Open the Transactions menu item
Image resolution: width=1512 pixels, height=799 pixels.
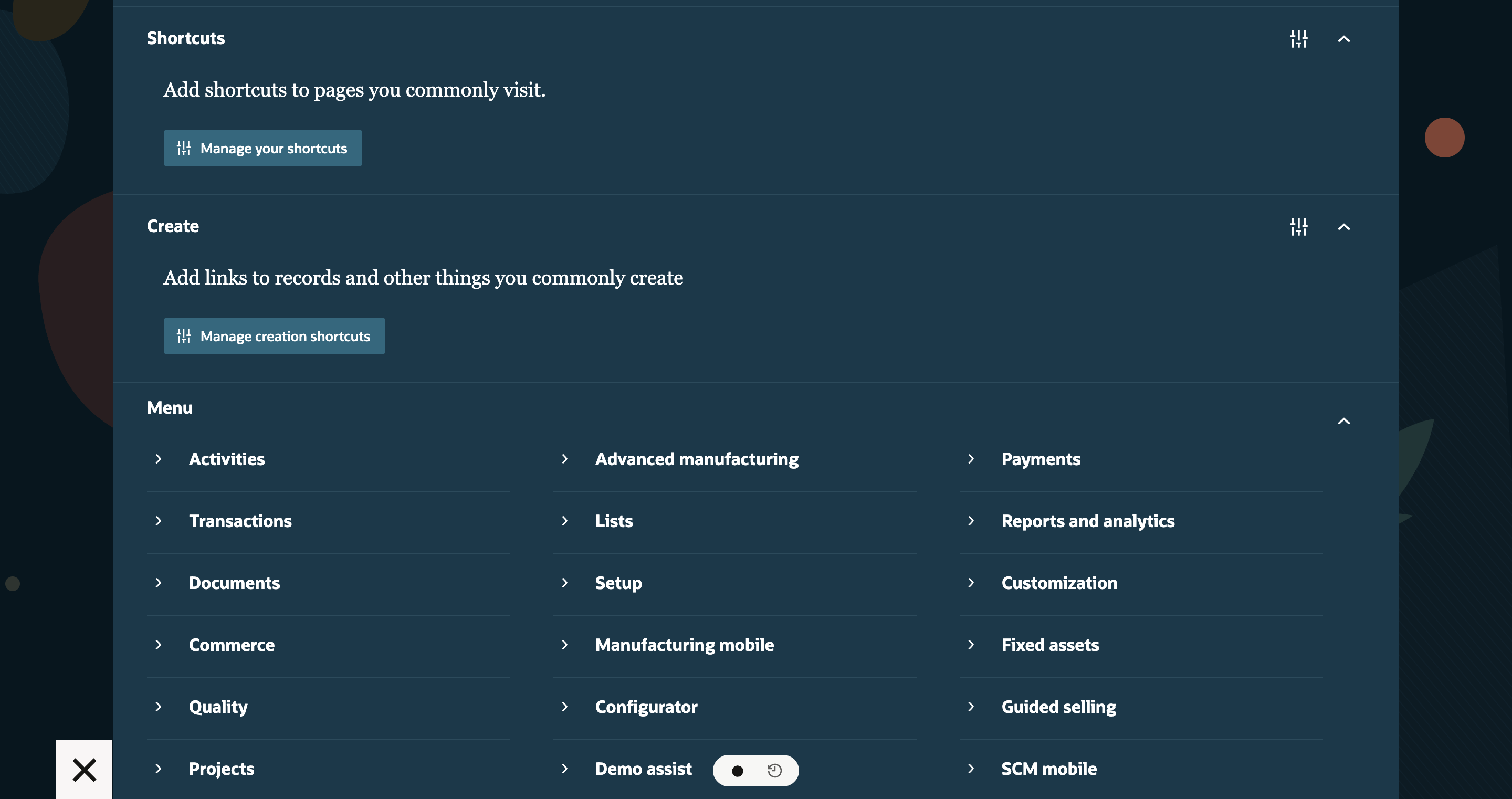tap(240, 521)
